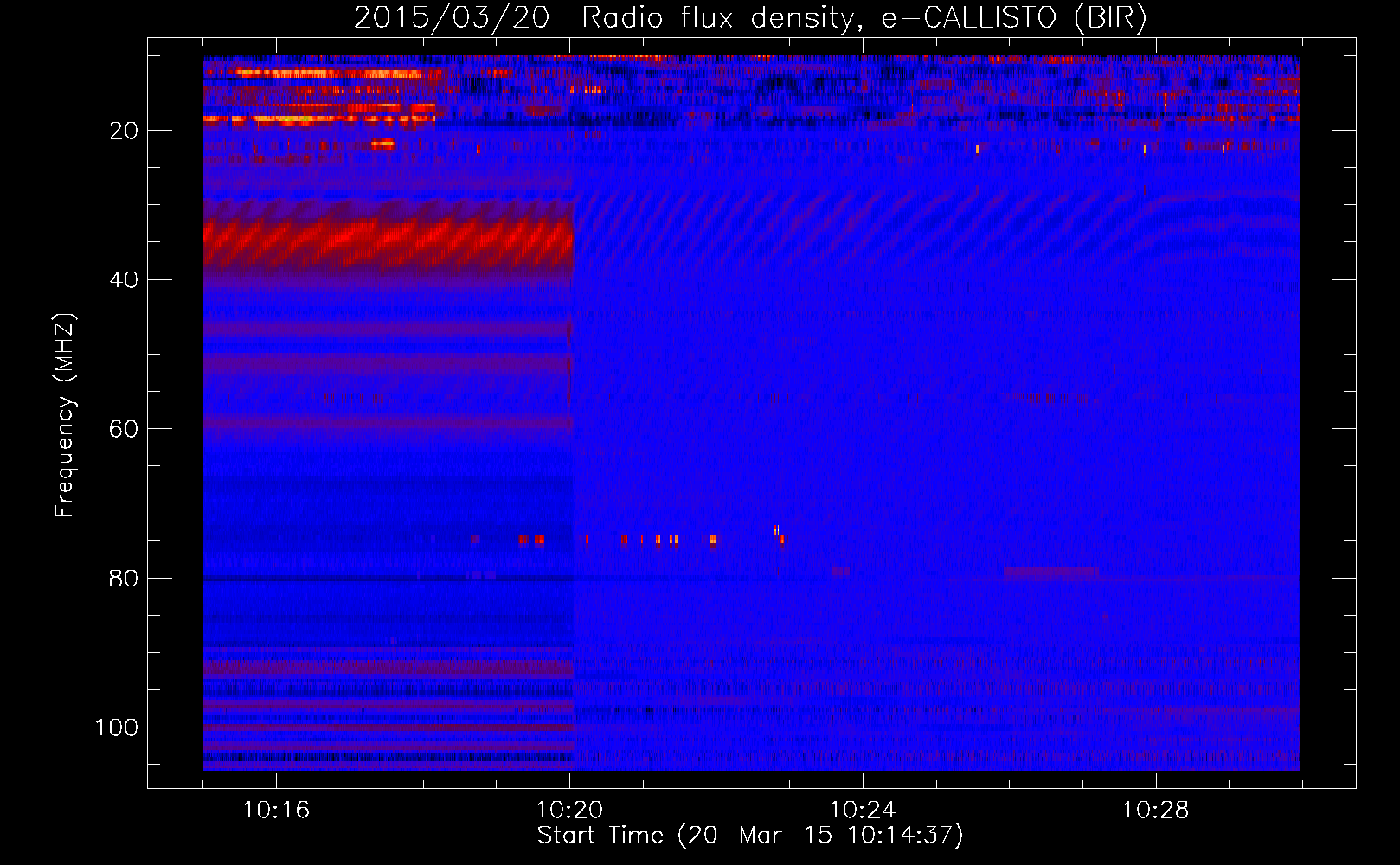
Task: Click the 'Frequency (MHZ)' axis label
Action: coord(65,414)
